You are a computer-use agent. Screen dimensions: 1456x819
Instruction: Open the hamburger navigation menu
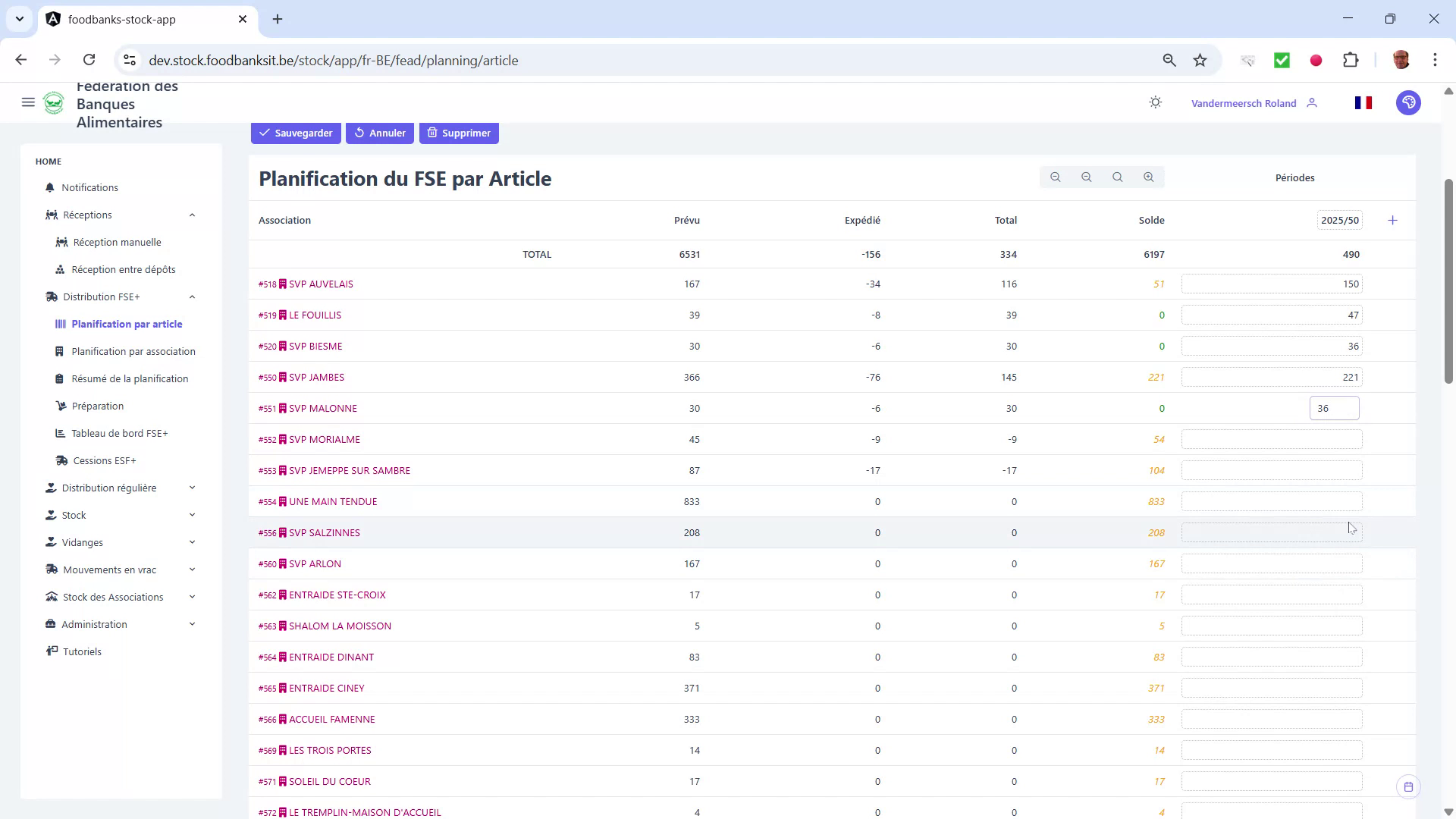28,102
